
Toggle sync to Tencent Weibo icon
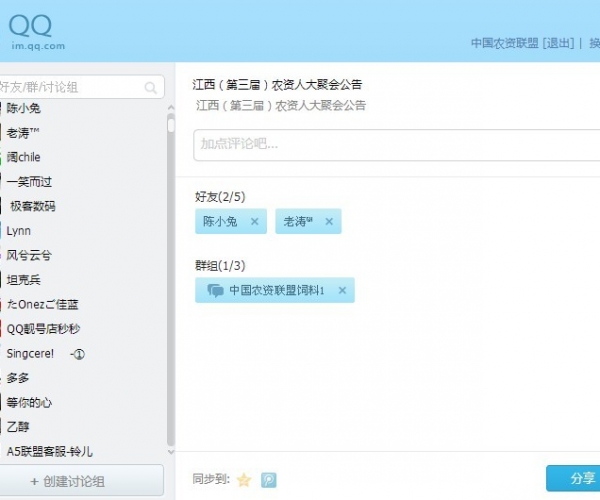(x=269, y=479)
